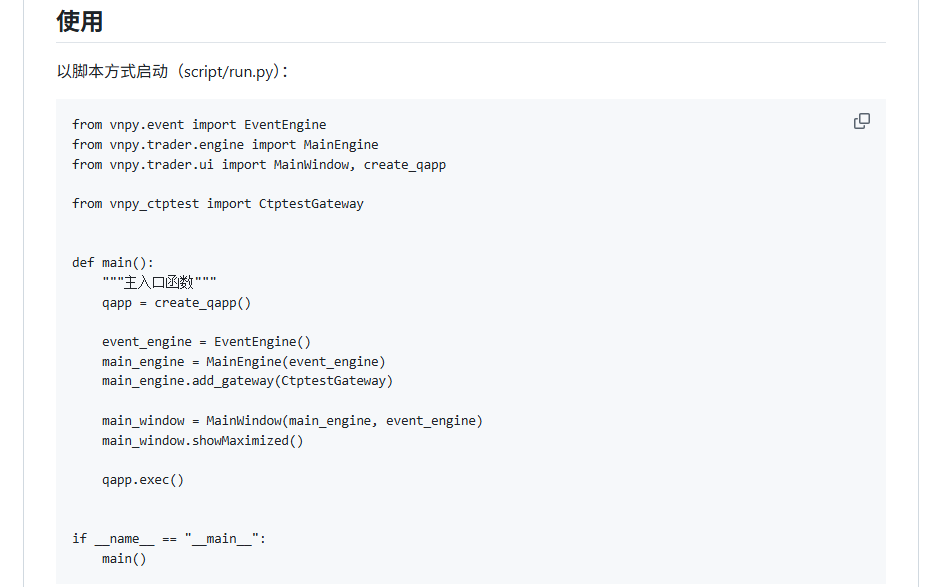Click the "以脚本方式启动" intro text
The width and height of the screenshot is (929, 587).
(x=110, y=72)
